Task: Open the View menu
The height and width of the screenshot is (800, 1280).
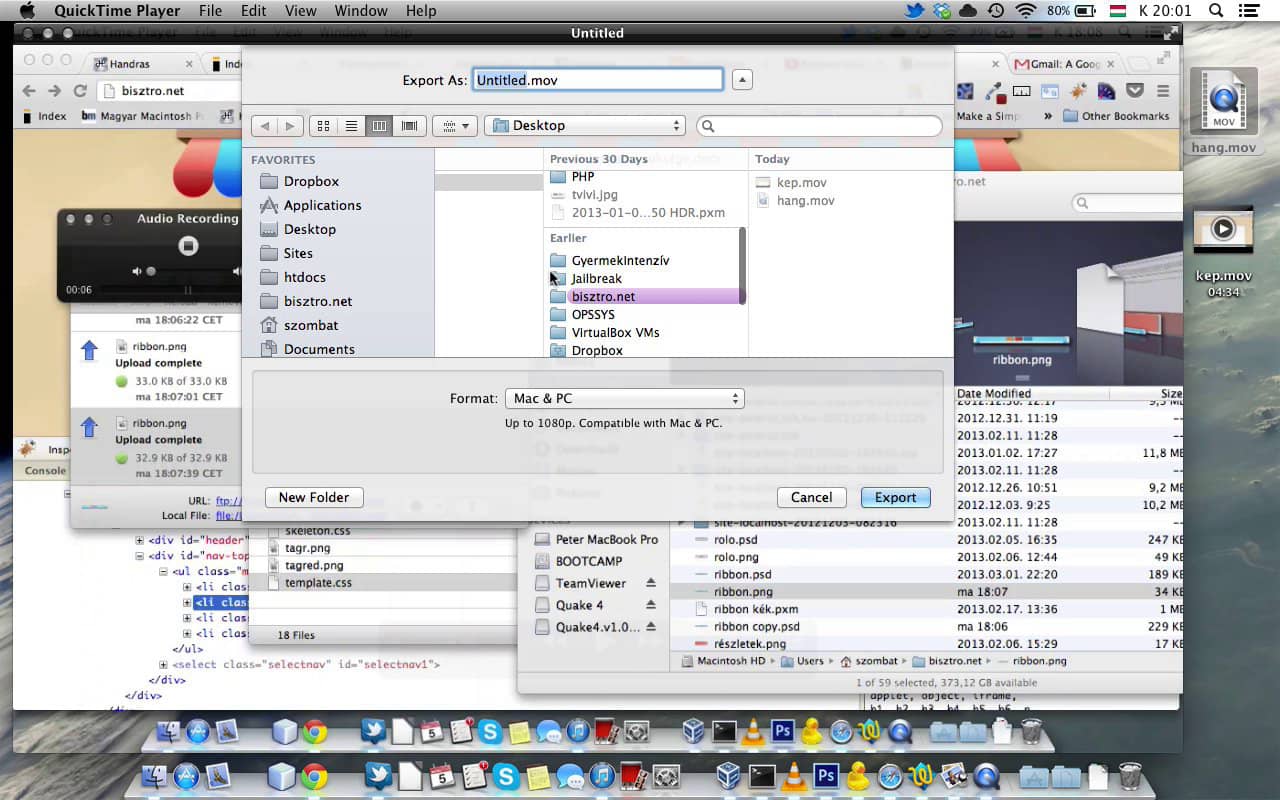Action: click(300, 11)
